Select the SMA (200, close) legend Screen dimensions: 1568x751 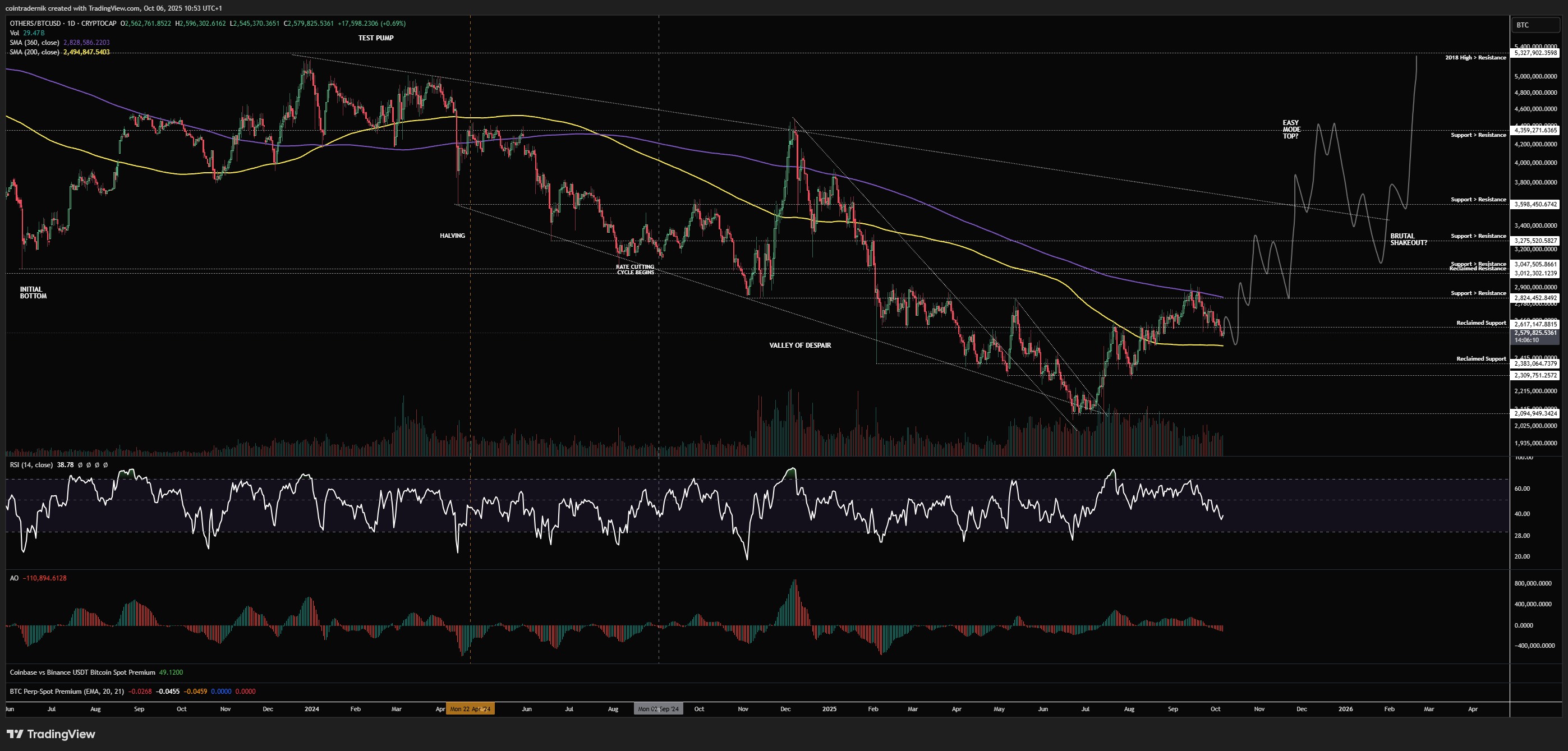click(34, 52)
